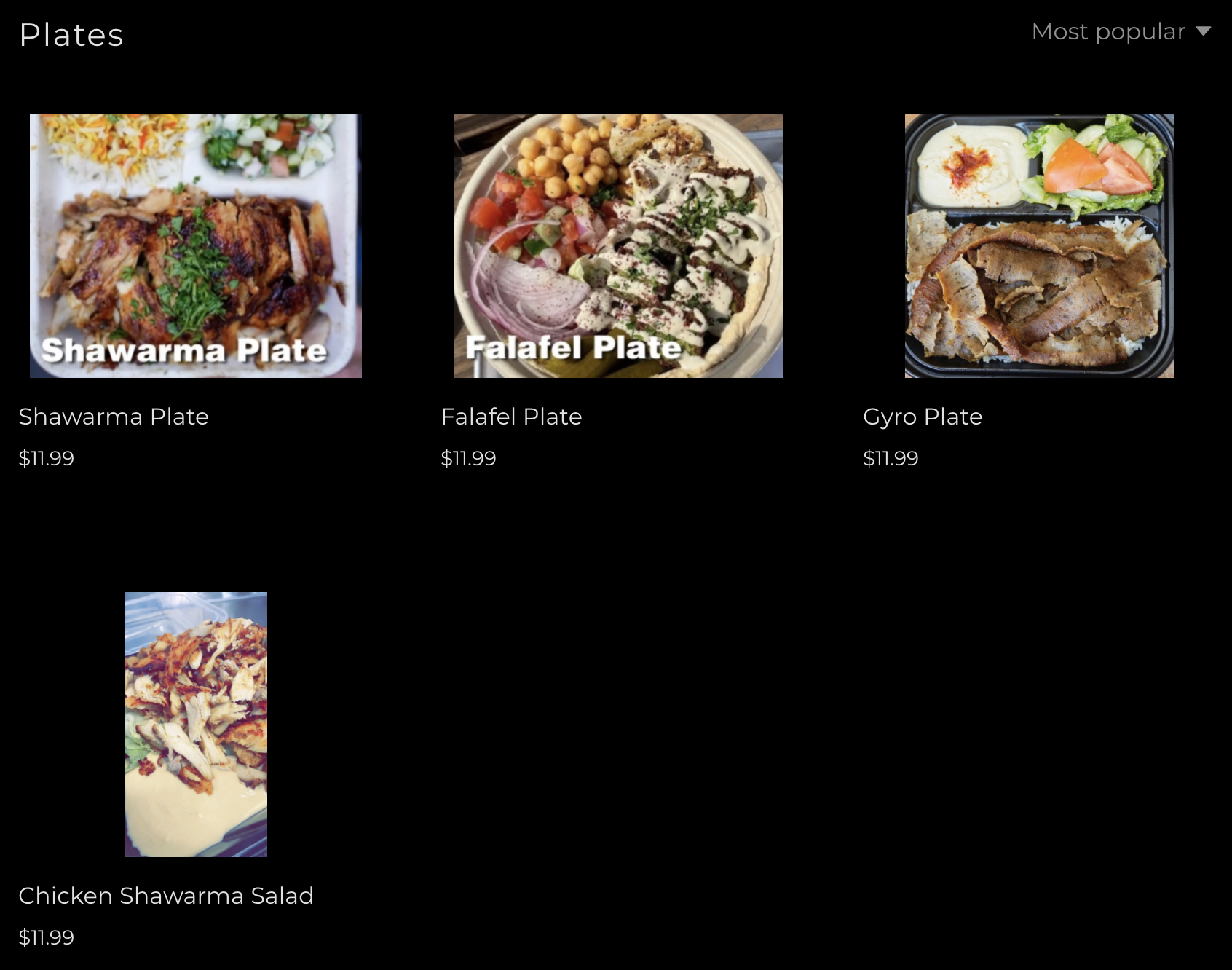Viewport: 1232px width, 970px height.
Task: Open the Gyro Plate photo
Action: pos(1040,246)
